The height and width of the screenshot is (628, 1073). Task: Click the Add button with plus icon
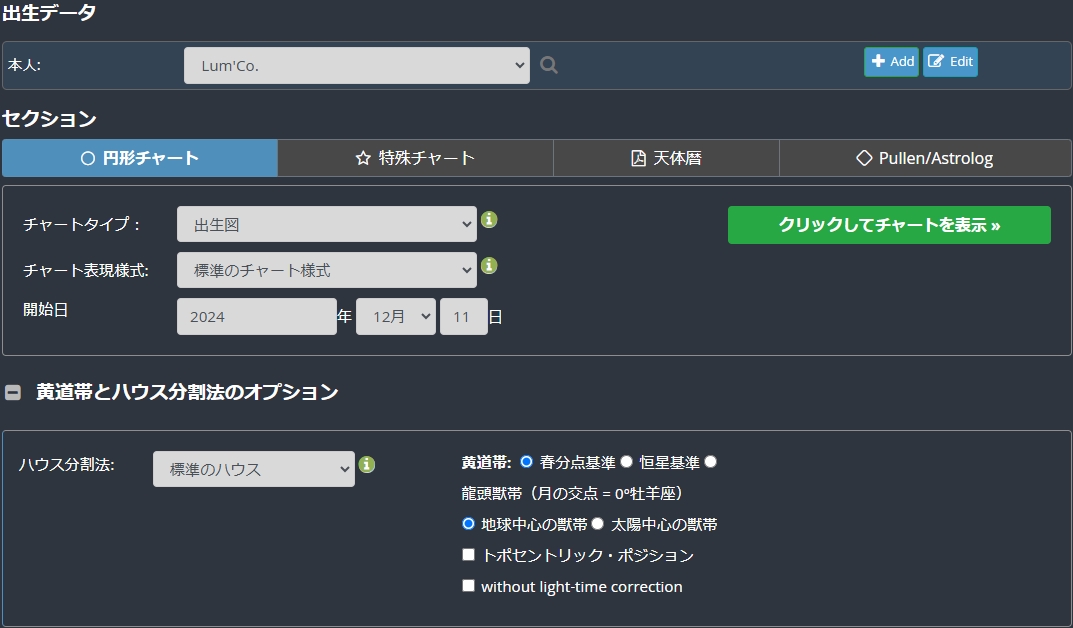[x=891, y=62]
